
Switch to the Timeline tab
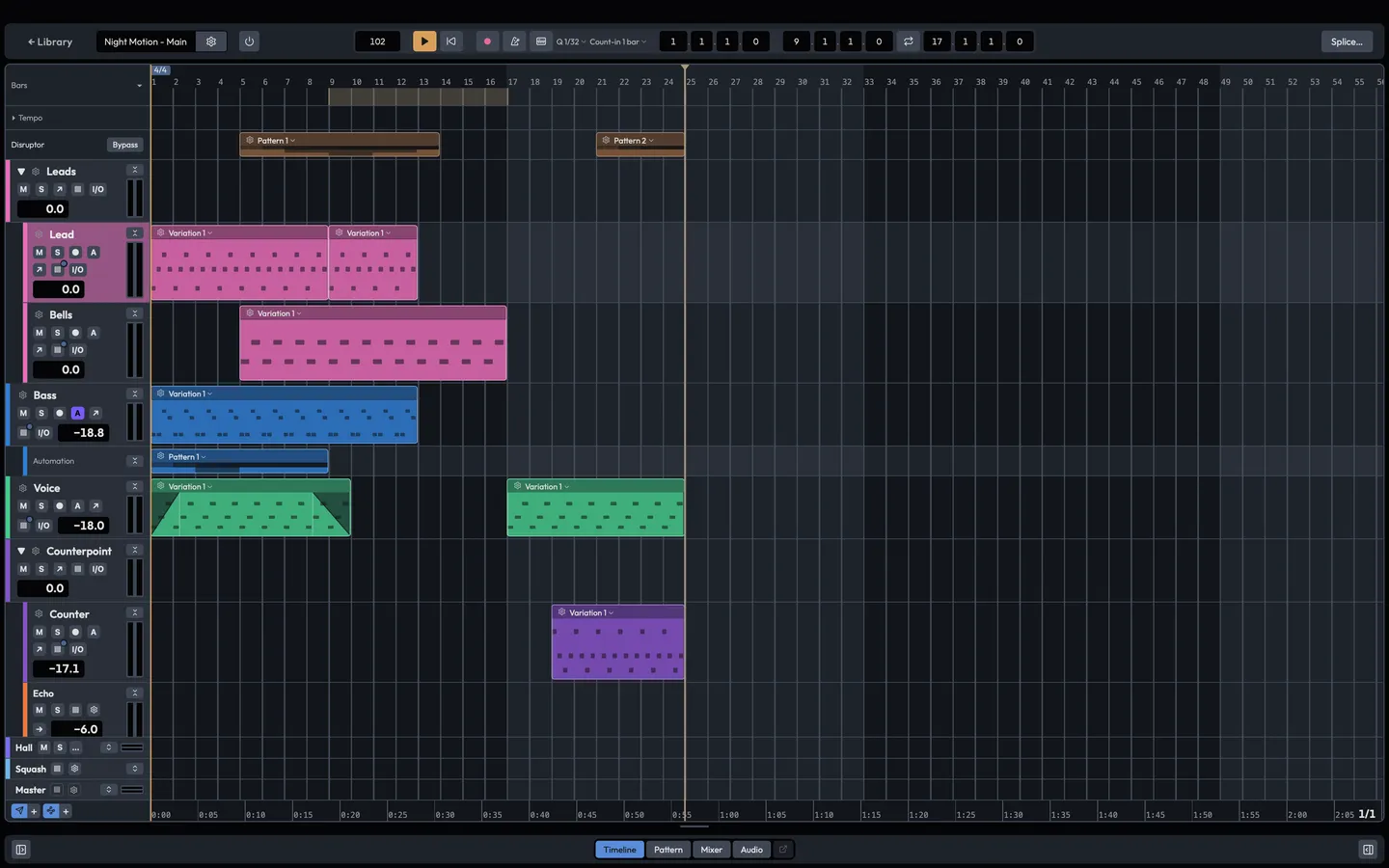(619, 850)
